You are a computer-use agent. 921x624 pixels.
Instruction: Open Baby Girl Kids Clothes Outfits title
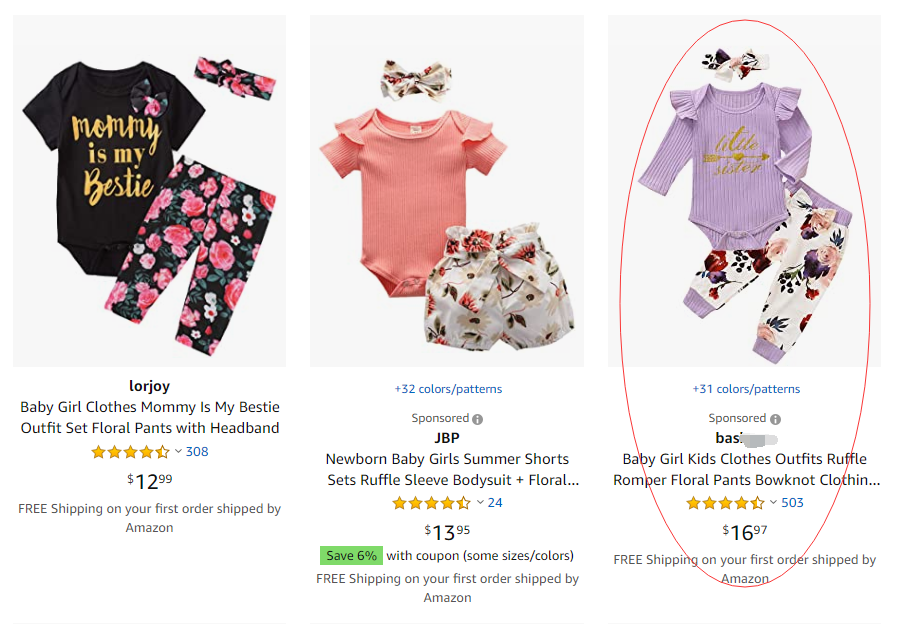(x=746, y=469)
